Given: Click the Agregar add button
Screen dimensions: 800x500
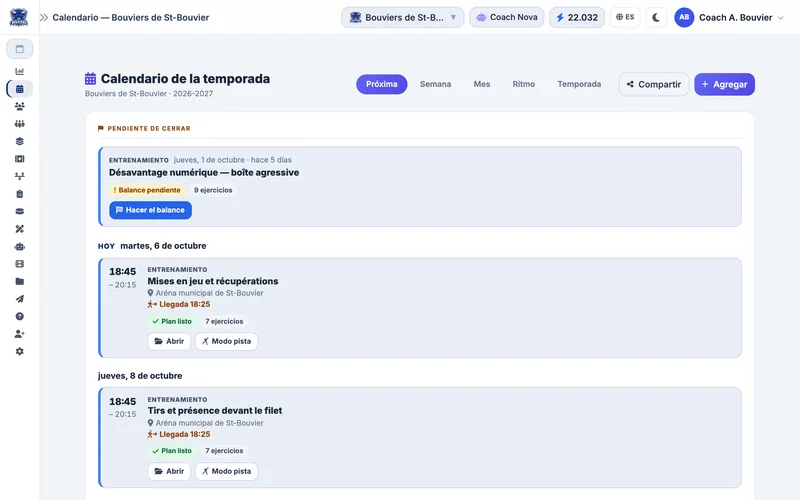Looking at the screenshot, I should 724,84.
